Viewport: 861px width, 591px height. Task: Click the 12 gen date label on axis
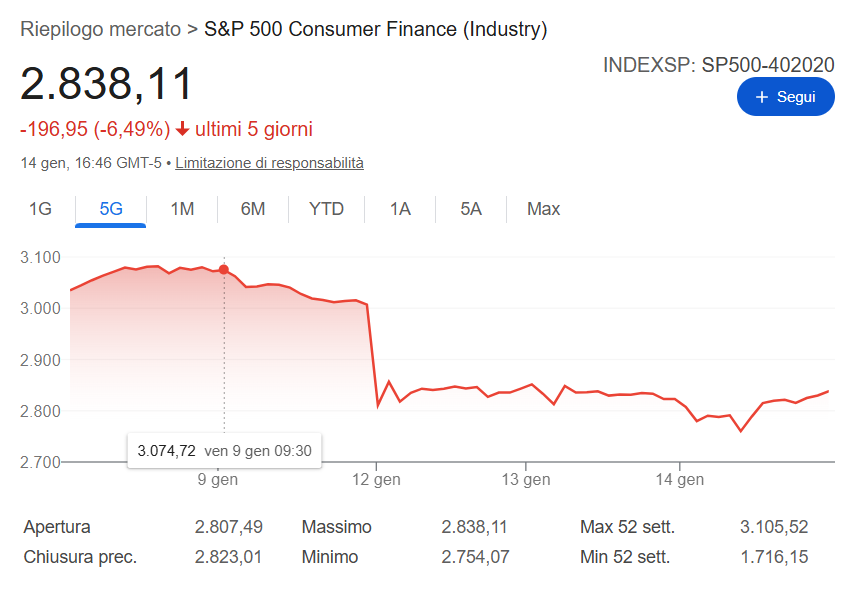pyautogui.click(x=376, y=480)
